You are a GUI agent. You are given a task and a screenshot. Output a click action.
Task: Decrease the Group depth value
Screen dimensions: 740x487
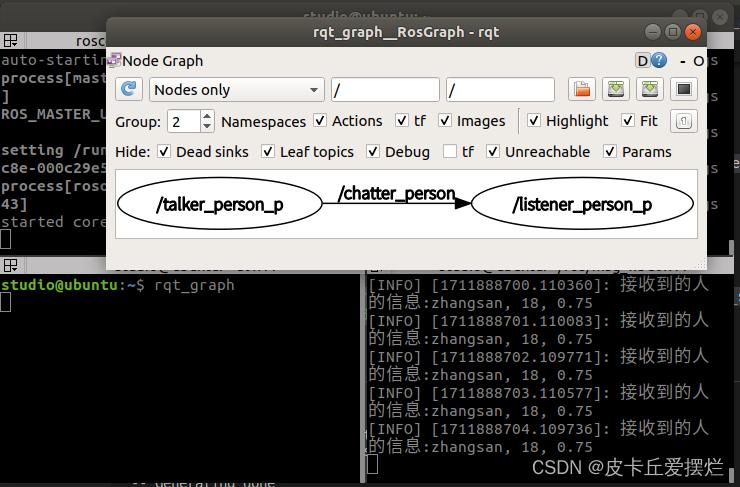pyautogui.click(x=207, y=126)
